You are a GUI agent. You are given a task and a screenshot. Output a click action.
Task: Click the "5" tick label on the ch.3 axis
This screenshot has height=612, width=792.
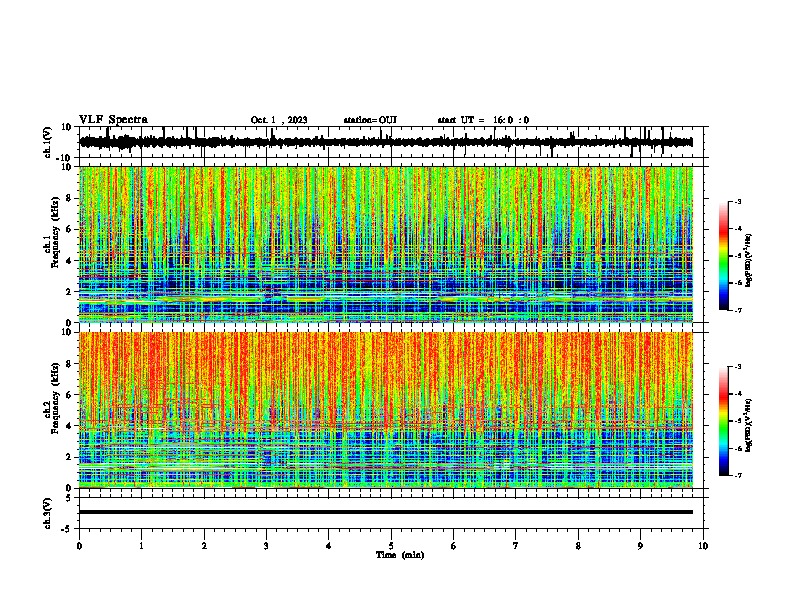[69, 498]
